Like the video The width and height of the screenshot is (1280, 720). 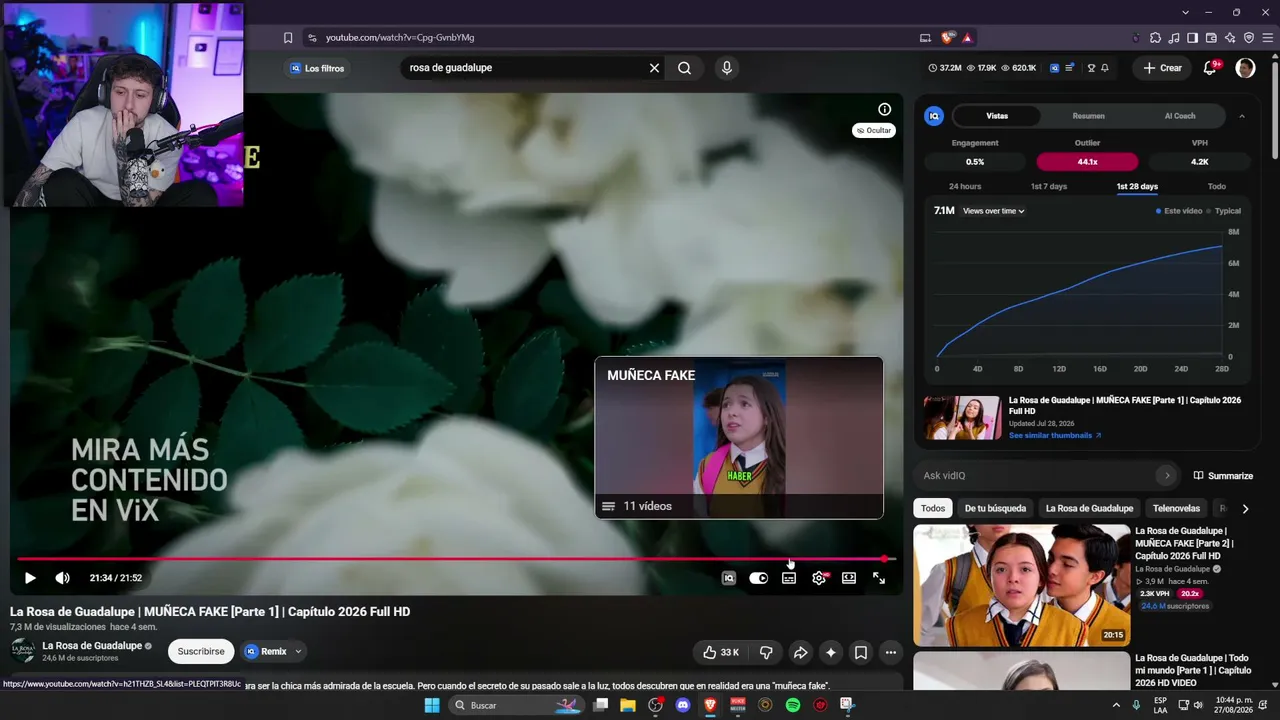720,652
